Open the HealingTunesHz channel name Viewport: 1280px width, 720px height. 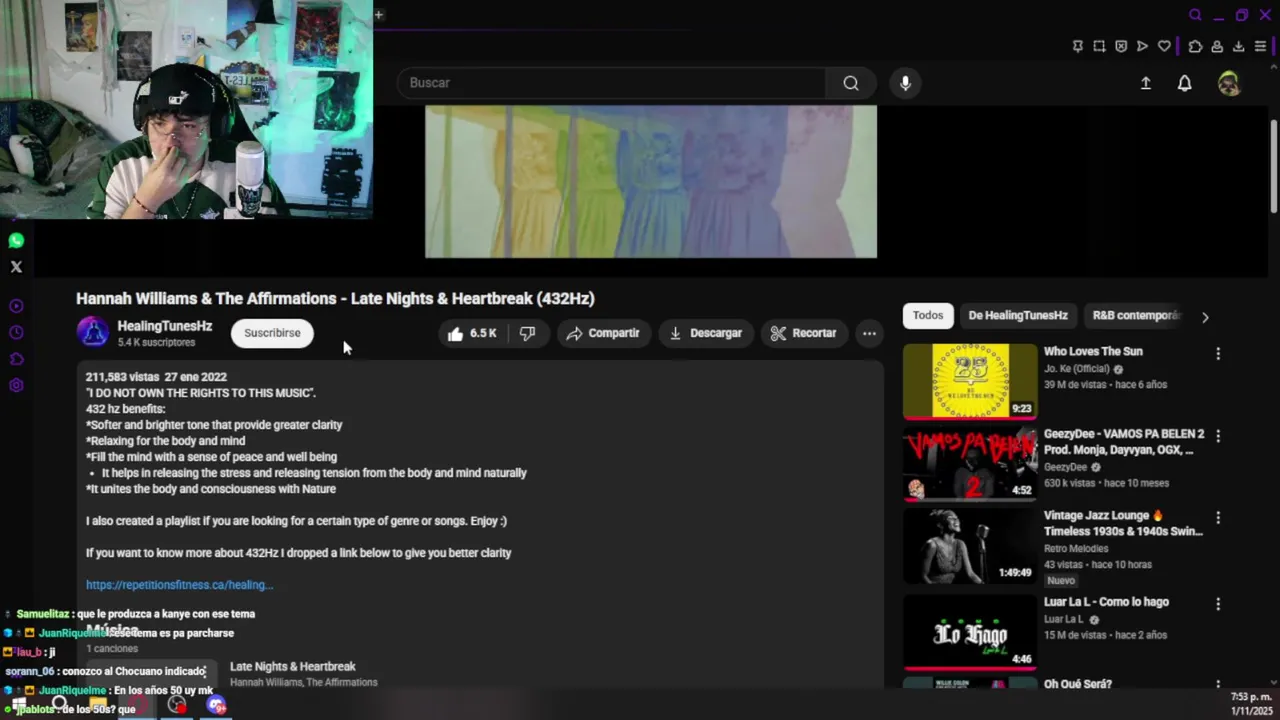tap(164, 326)
